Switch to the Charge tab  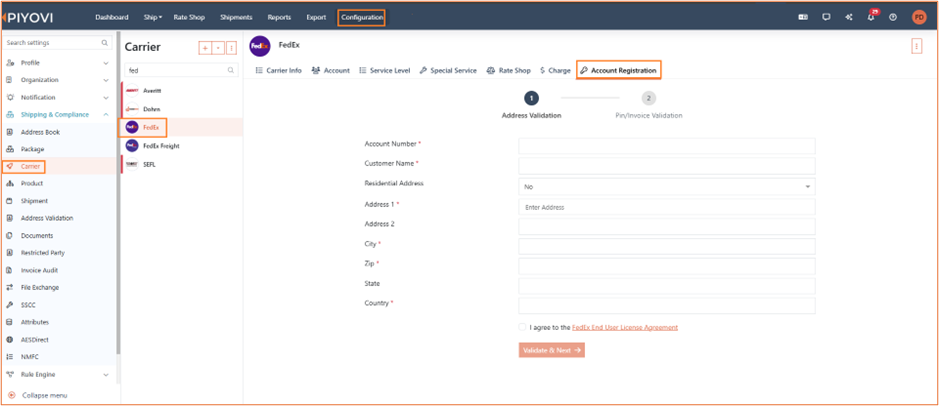[x=555, y=70]
